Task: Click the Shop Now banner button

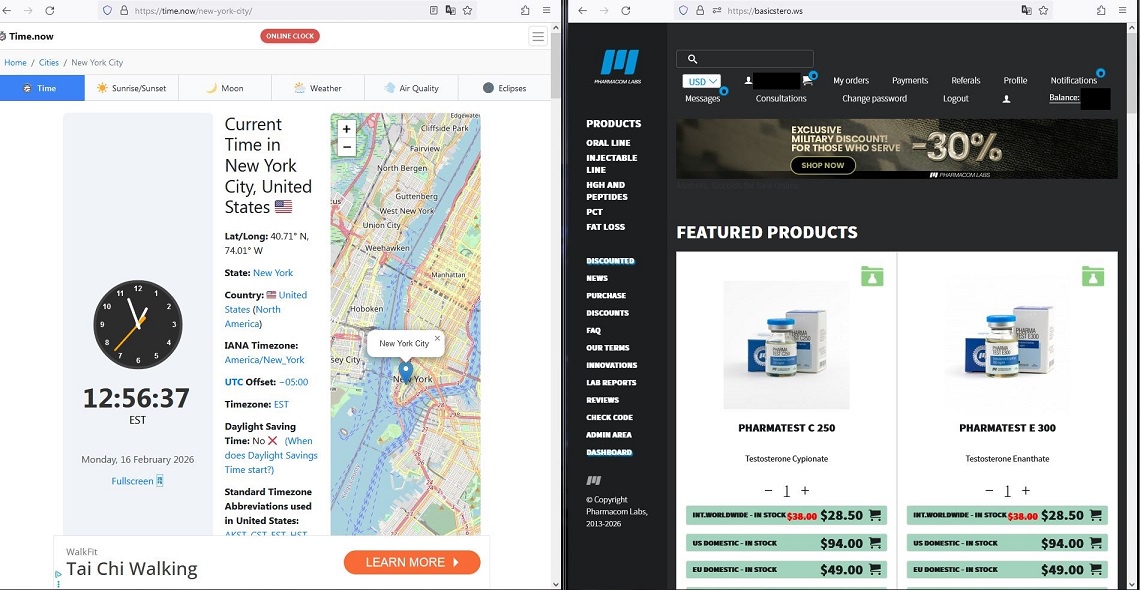Action: [822, 165]
